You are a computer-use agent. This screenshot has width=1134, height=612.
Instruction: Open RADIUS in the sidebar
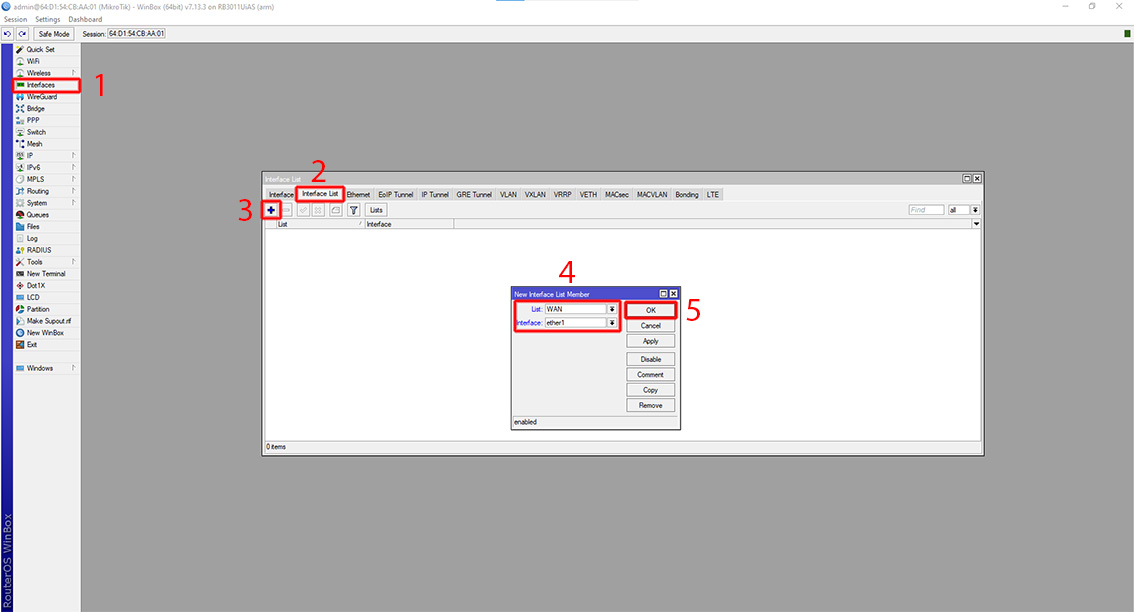[x=47, y=250]
